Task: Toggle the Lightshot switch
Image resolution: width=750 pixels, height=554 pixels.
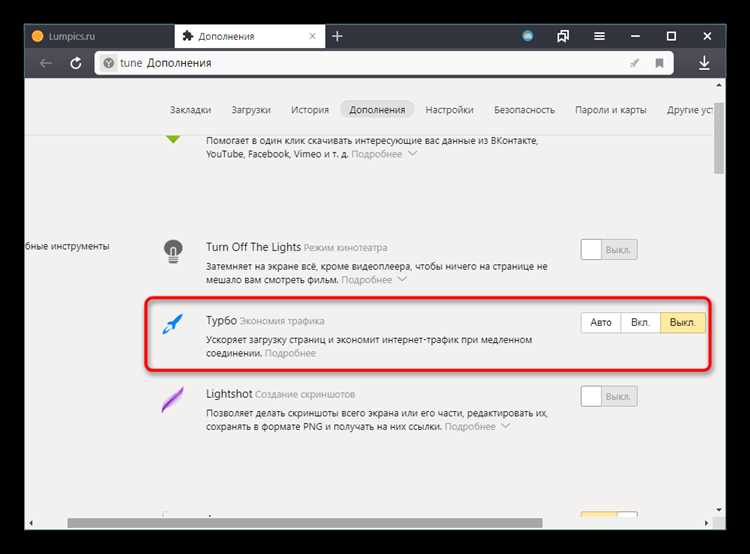Action: coord(609,397)
